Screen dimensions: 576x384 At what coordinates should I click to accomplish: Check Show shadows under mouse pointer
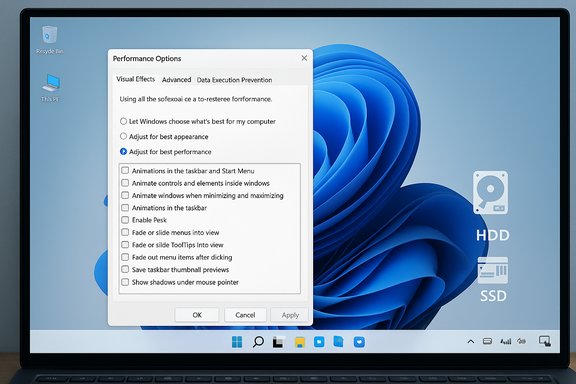tap(125, 282)
